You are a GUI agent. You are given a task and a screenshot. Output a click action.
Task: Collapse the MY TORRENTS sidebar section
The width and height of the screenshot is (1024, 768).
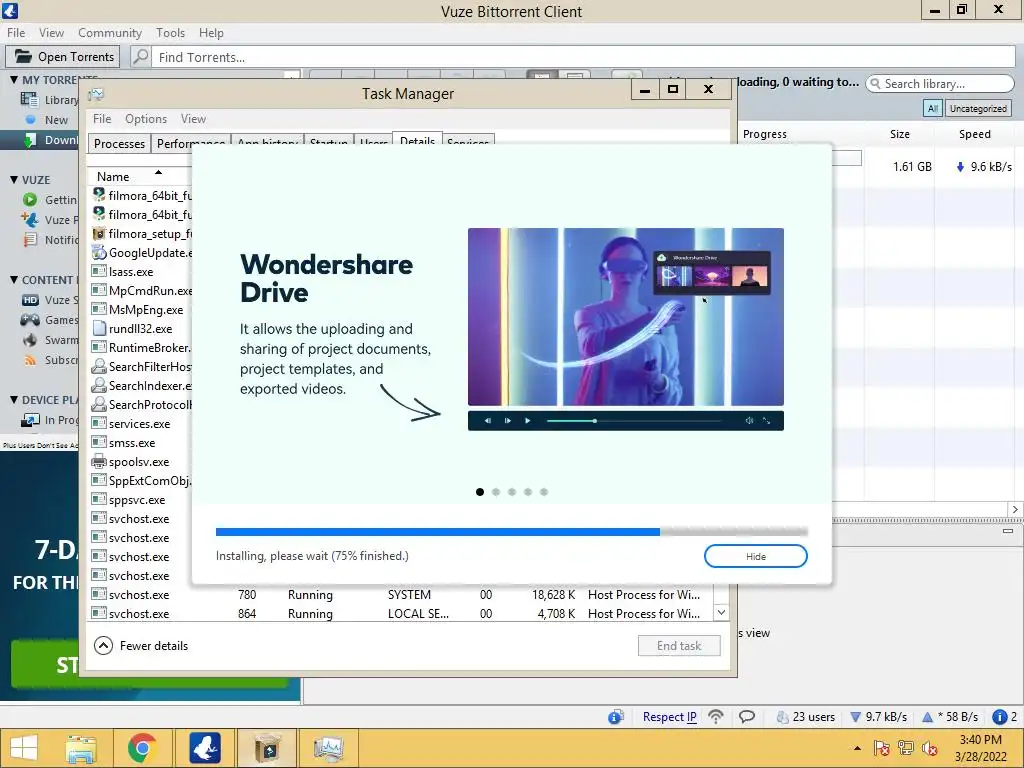click(x=14, y=80)
